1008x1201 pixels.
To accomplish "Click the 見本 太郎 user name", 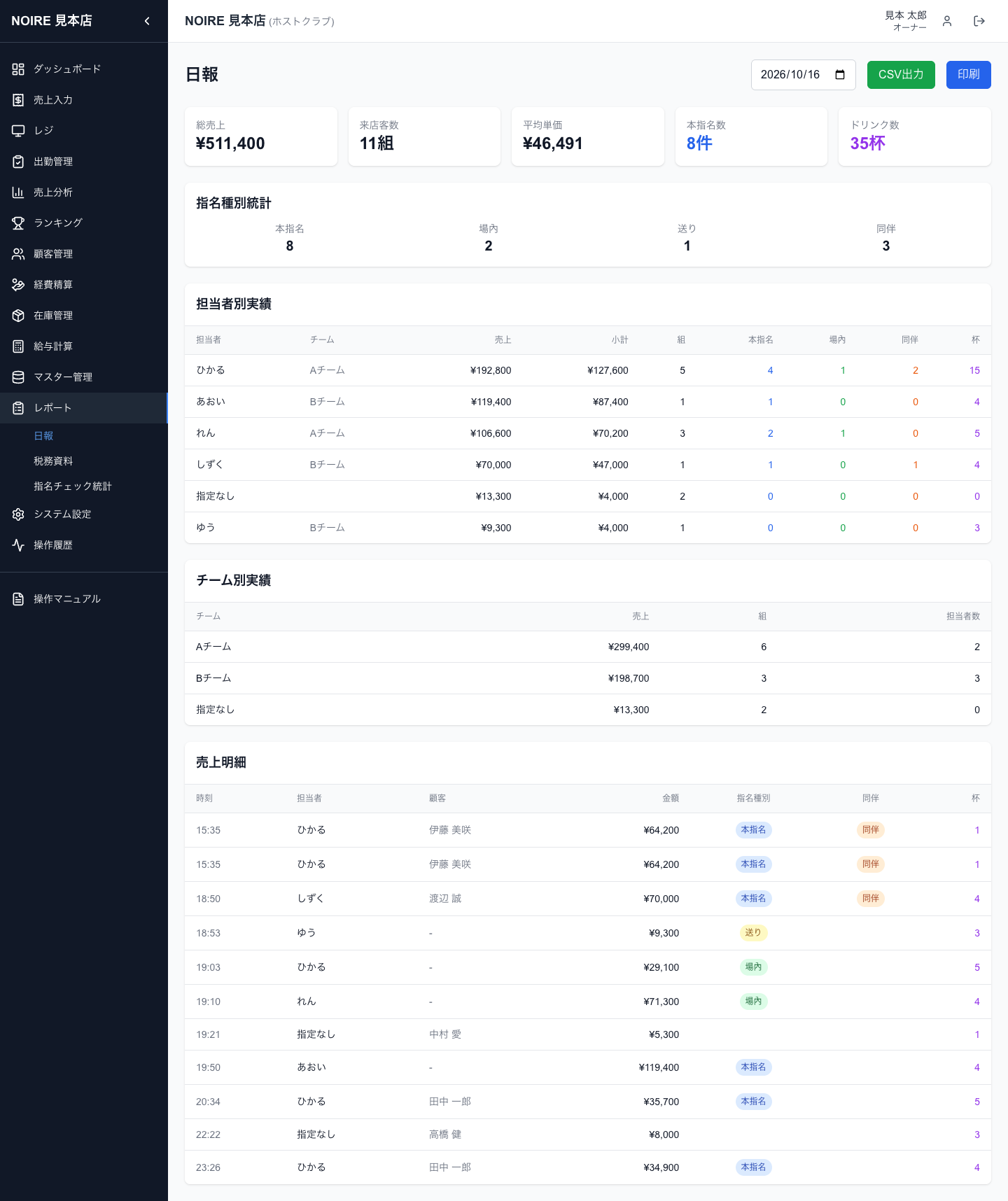I will pos(906,15).
